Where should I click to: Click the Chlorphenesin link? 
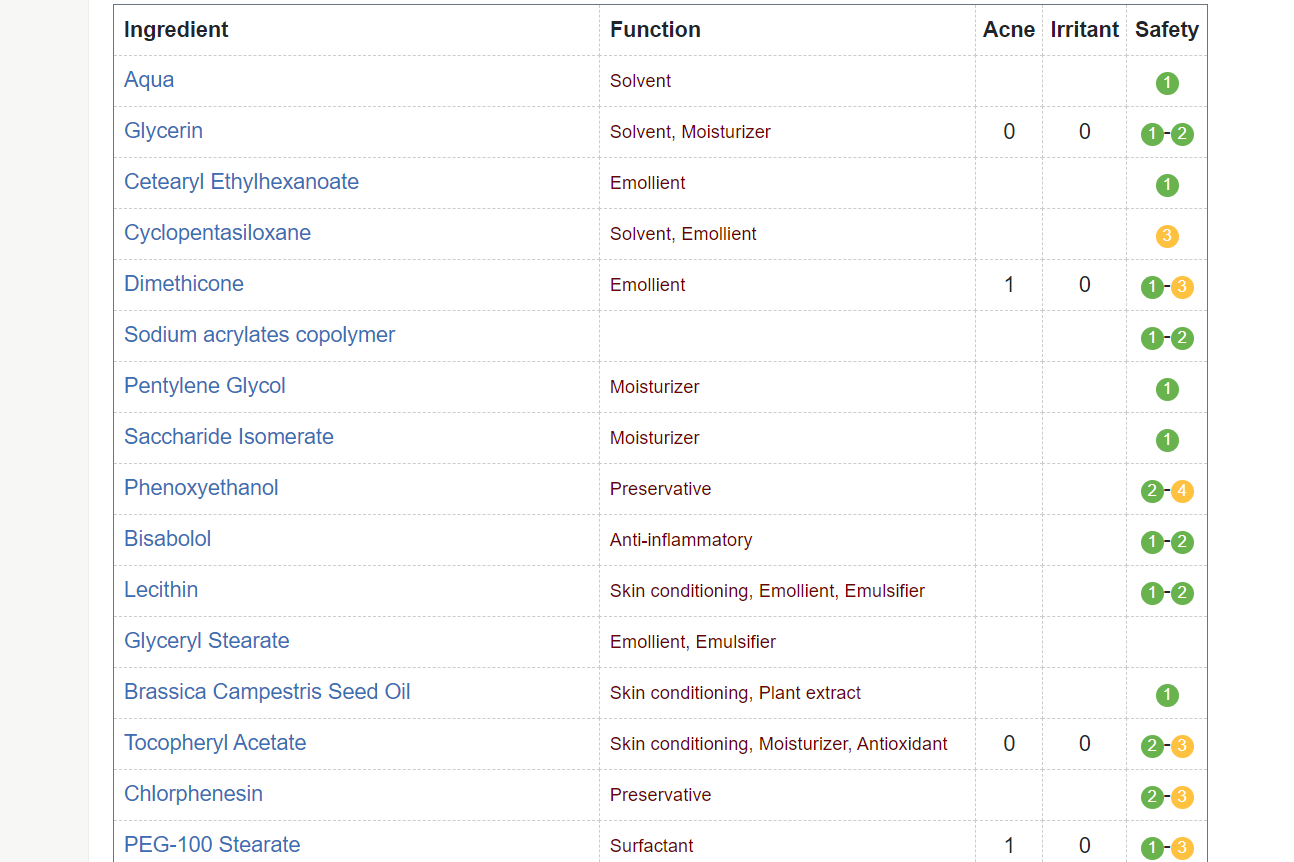[193, 794]
